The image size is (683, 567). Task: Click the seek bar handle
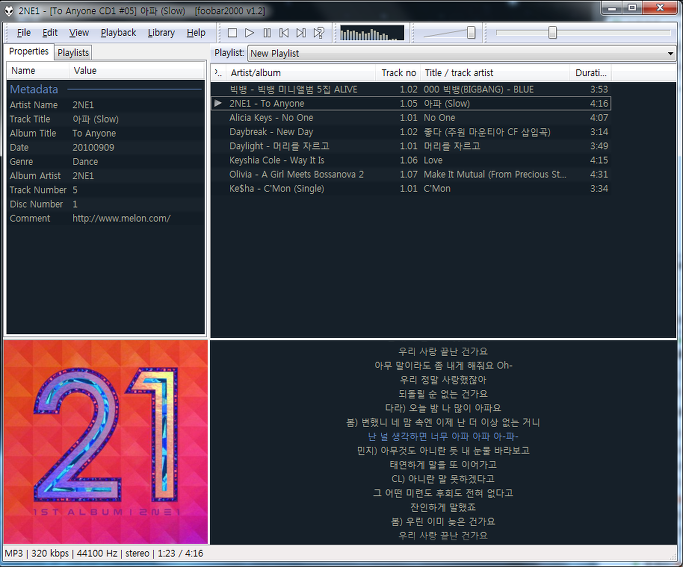coord(552,33)
